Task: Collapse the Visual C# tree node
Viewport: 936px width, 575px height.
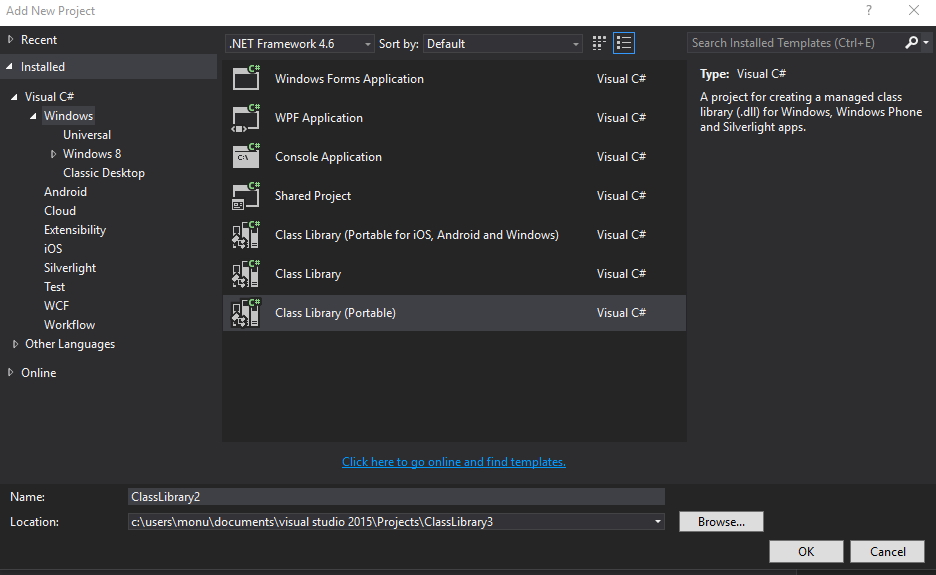Action: coord(14,97)
